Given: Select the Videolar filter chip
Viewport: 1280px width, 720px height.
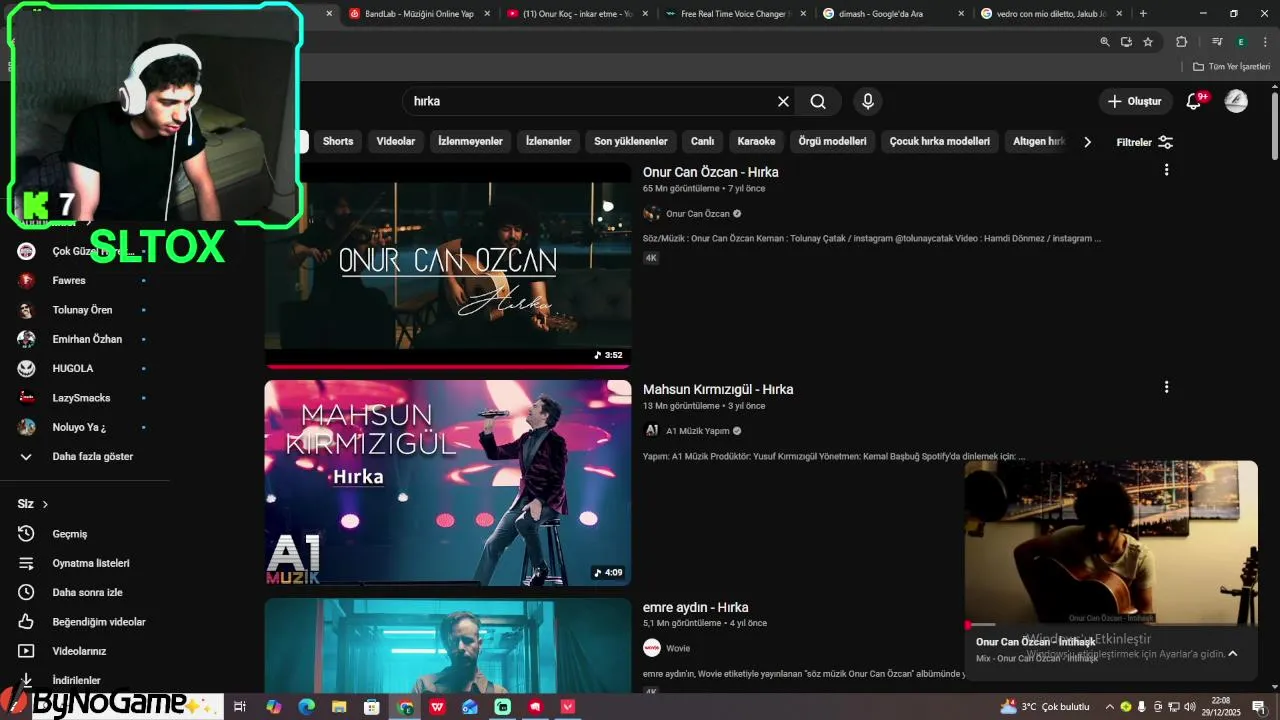Looking at the screenshot, I should click(396, 141).
